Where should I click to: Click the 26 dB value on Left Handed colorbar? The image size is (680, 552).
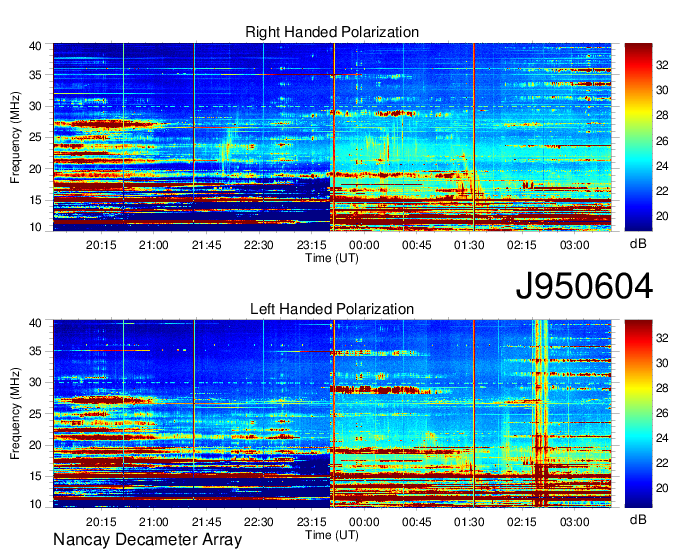point(662,413)
